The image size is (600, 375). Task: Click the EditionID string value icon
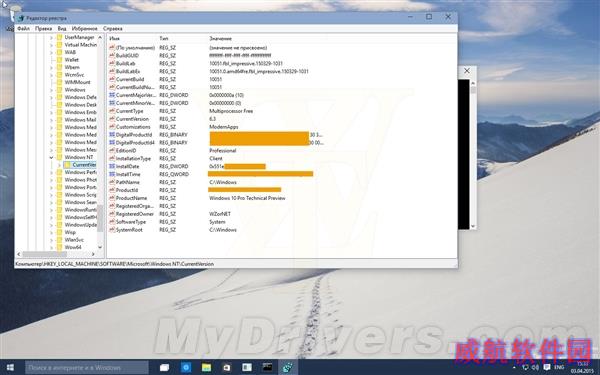[112, 150]
